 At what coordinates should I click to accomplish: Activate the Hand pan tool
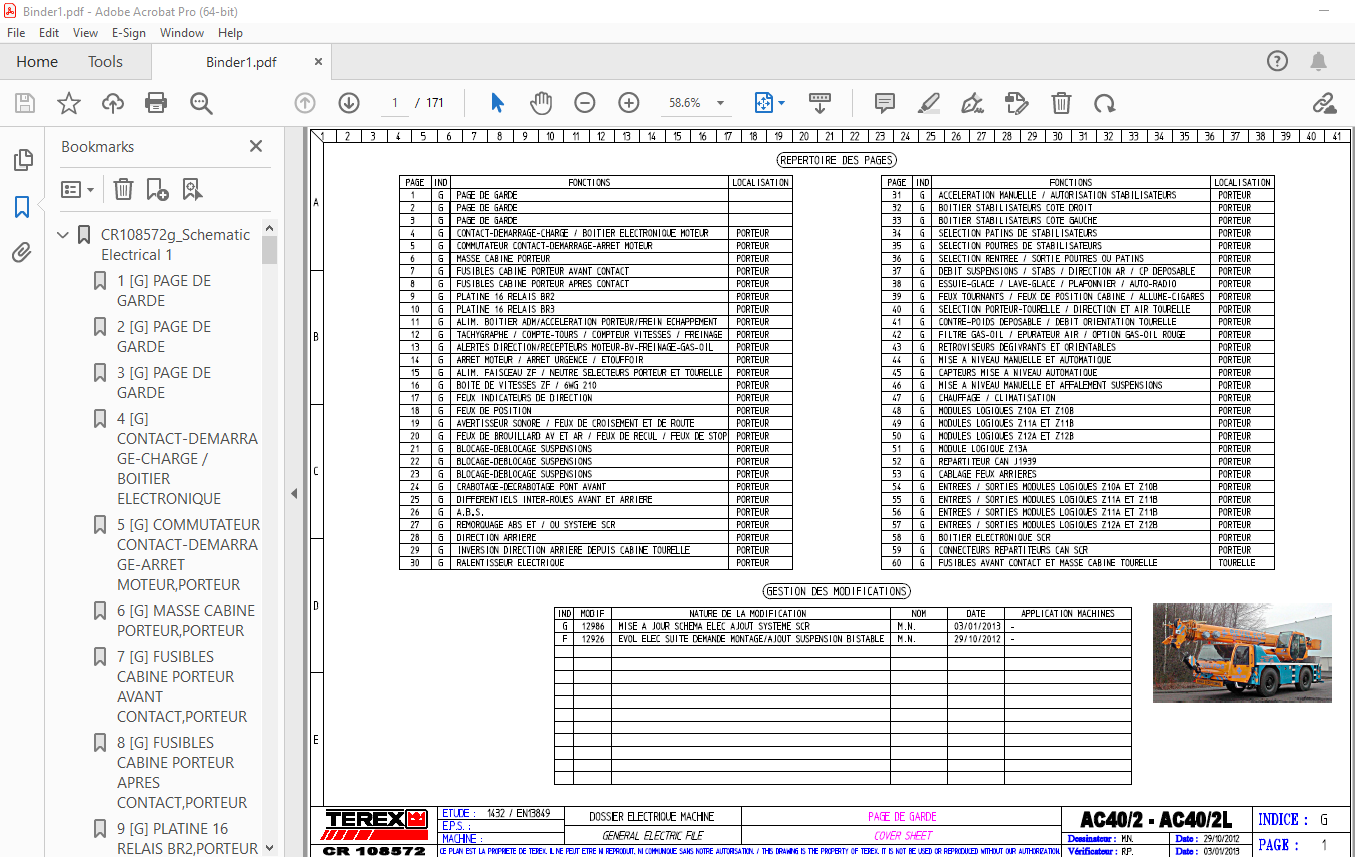coord(541,103)
